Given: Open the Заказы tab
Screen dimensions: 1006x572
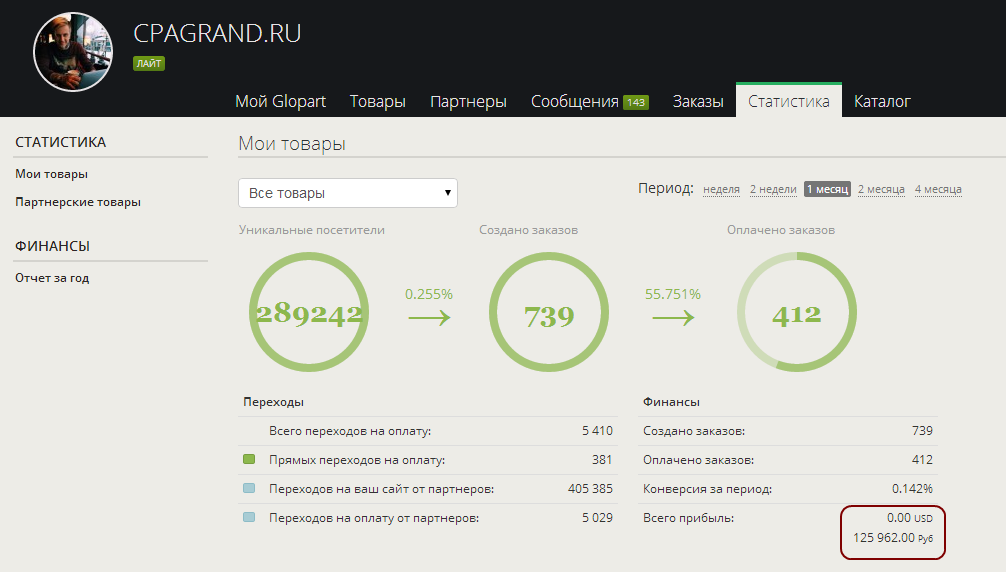Looking at the screenshot, I should tap(698, 101).
